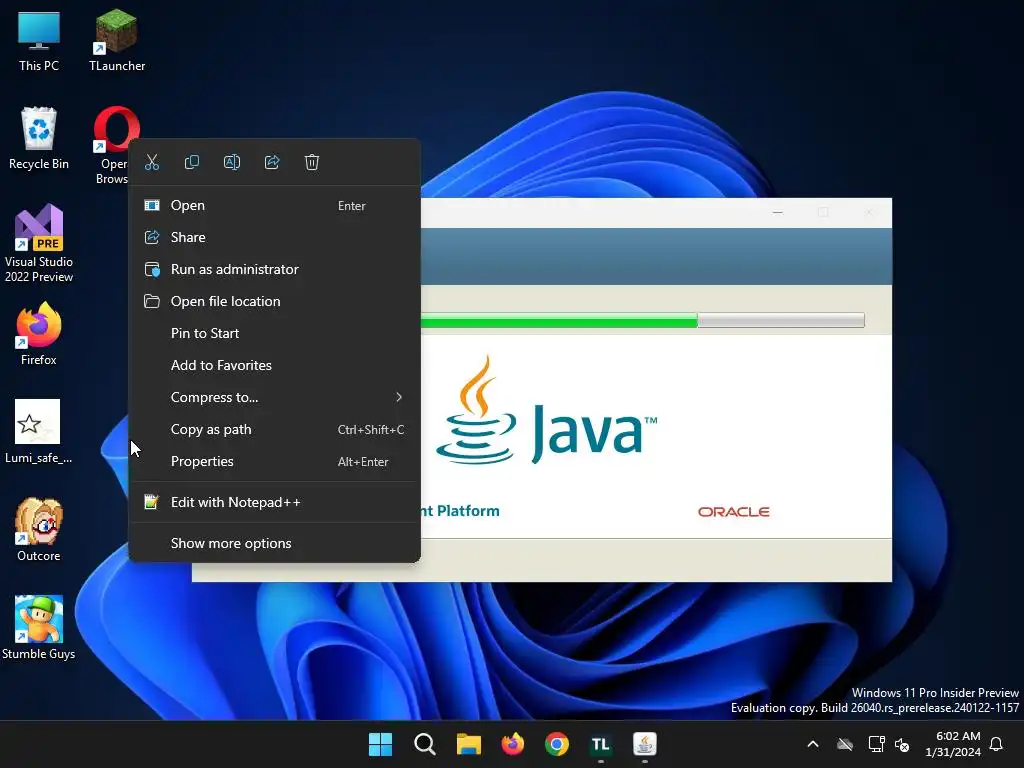Show hidden tray icons chevron
This screenshot has height=768, width=1024.
click(x=813, y=744)
